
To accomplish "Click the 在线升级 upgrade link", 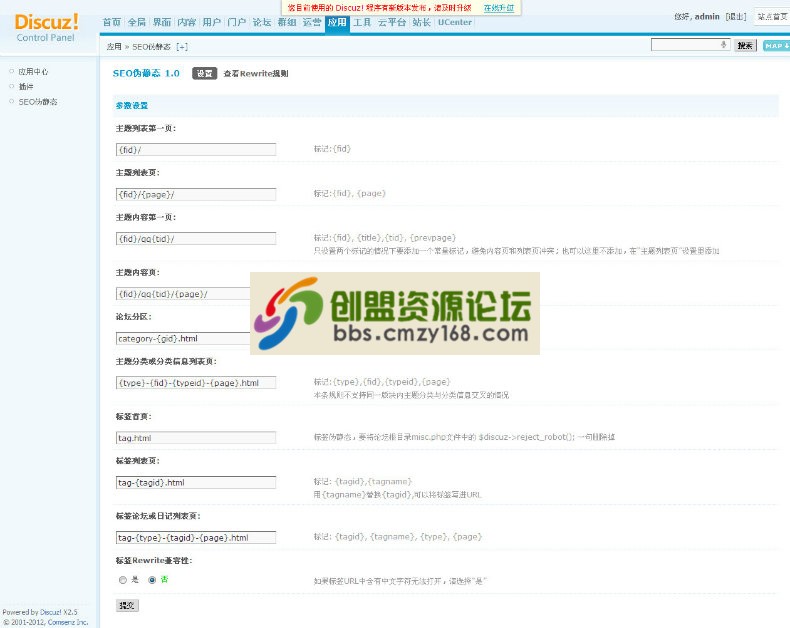I will pos(499,8).
